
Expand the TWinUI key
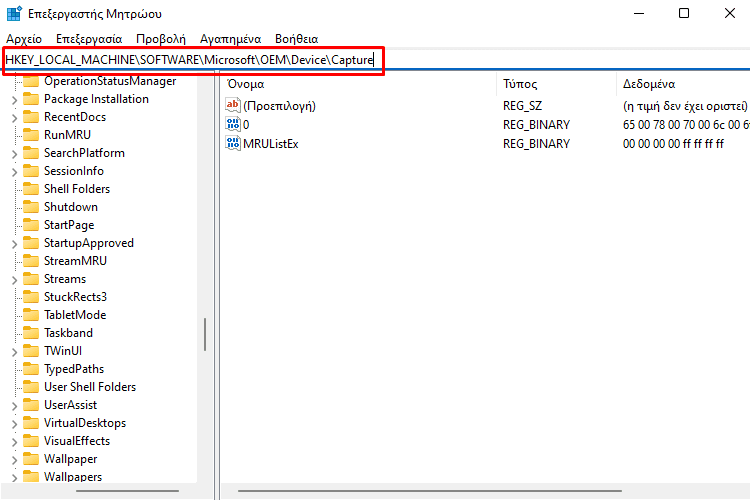click(14, 352)
